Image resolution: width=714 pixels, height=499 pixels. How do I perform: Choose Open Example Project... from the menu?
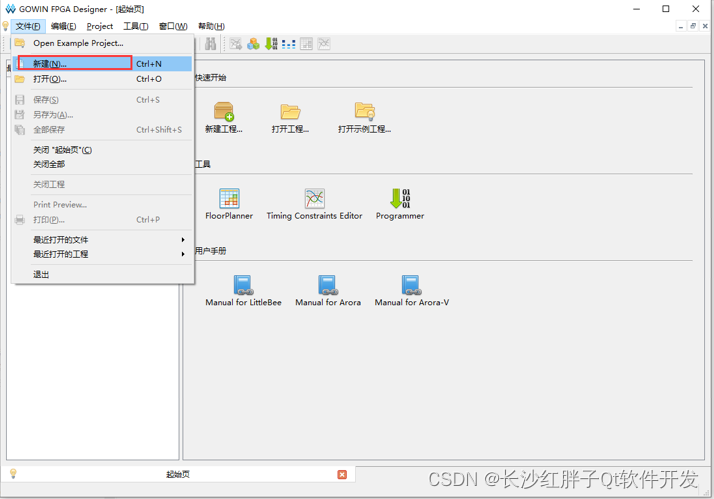coord(103,43)
